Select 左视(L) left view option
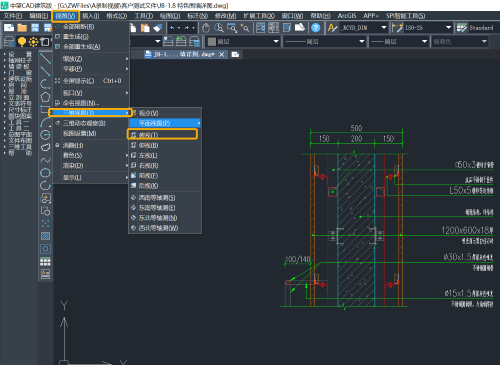This screenshot has width=500, height=365. click(x=165, y=155)
